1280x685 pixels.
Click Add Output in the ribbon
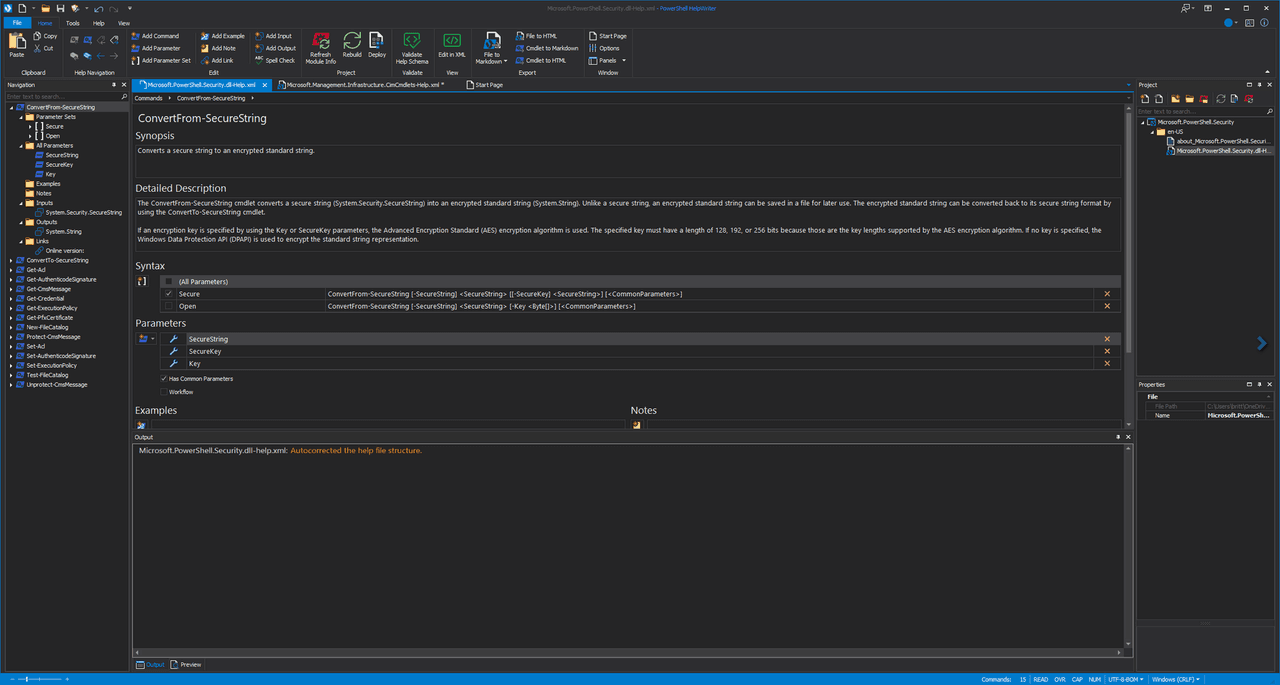click(x=275, y=48)
